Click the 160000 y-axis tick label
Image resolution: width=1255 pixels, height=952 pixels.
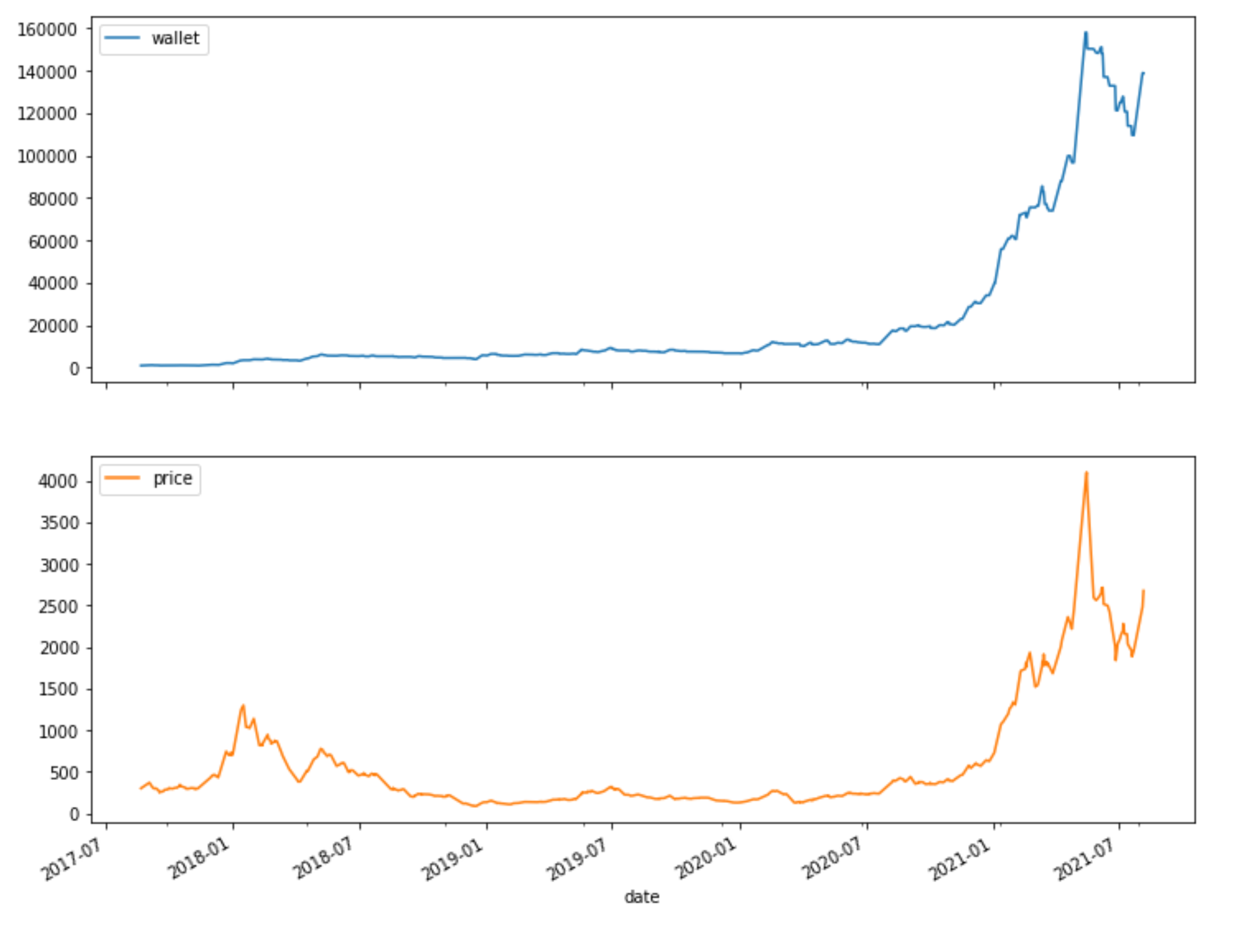(47, 30)
